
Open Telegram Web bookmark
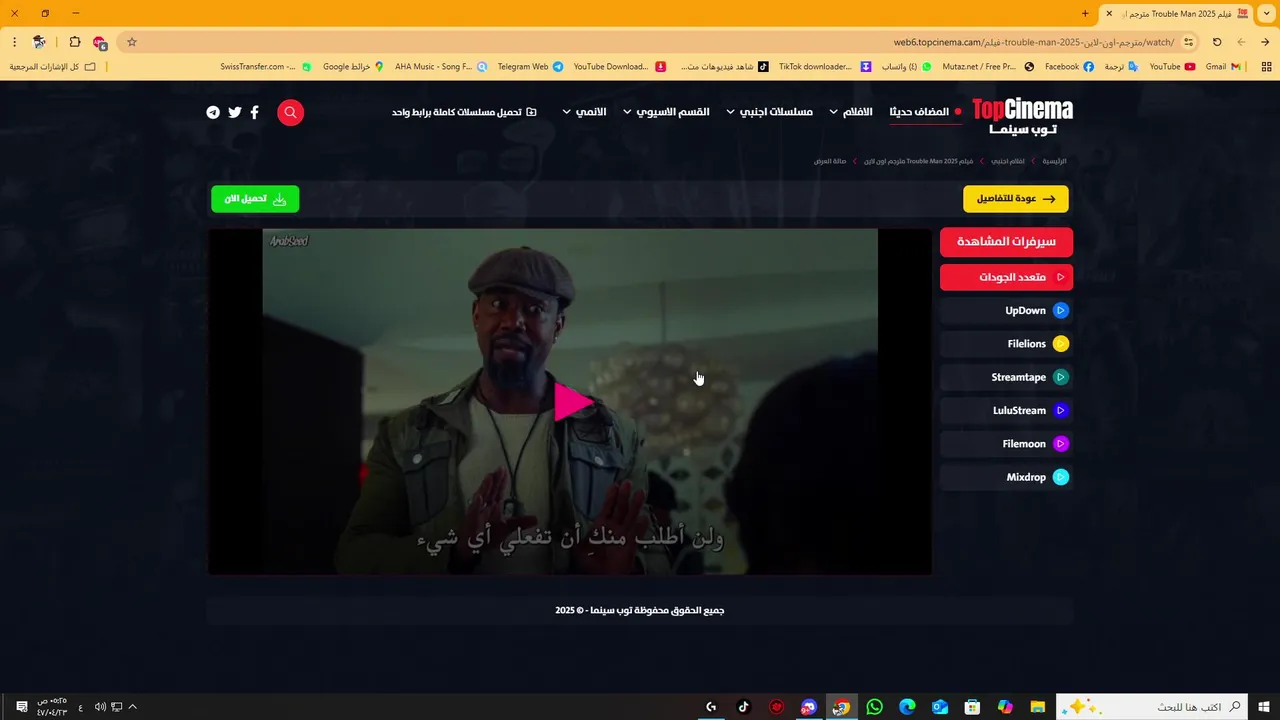pos(530,67)
